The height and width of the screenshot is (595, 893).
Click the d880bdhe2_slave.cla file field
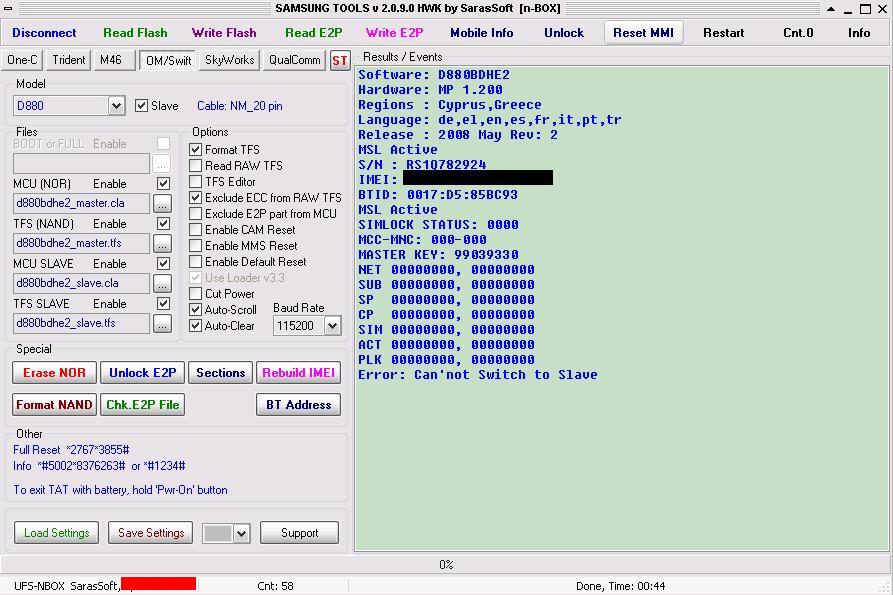(x=81, y=283)
